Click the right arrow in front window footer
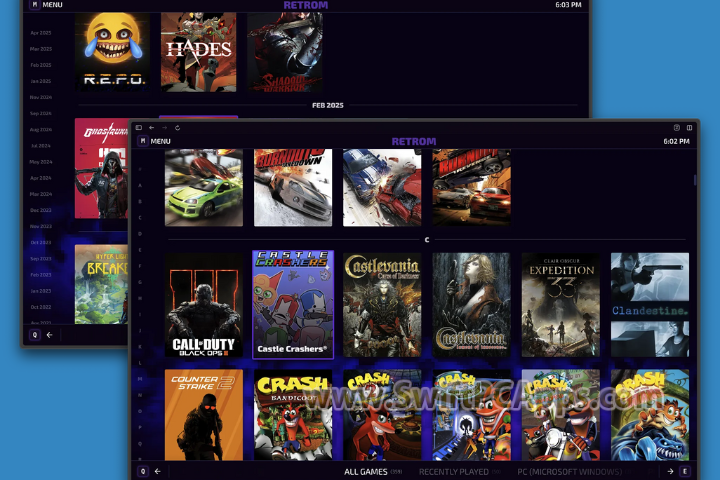Image resolution: width=720 pixels, height=480 pixels. tap(670, 471)
